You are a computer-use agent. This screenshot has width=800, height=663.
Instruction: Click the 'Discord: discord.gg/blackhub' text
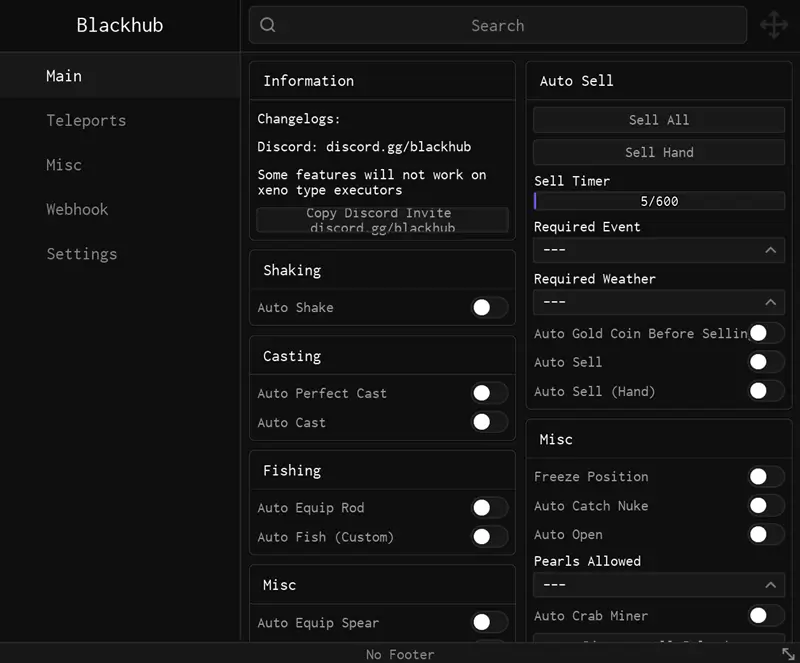point(364,146)
